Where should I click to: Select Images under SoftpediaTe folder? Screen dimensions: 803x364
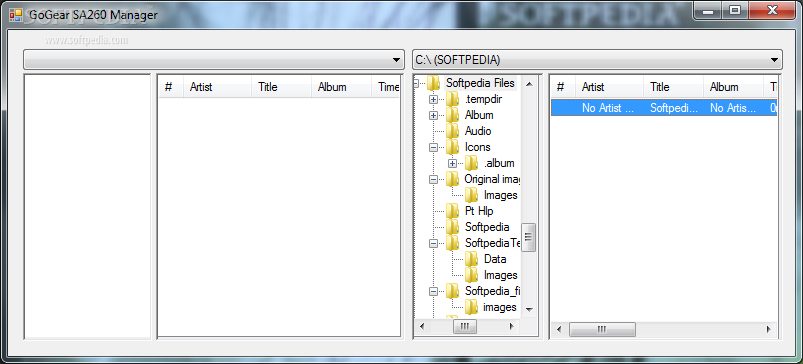tap(500, 275)
